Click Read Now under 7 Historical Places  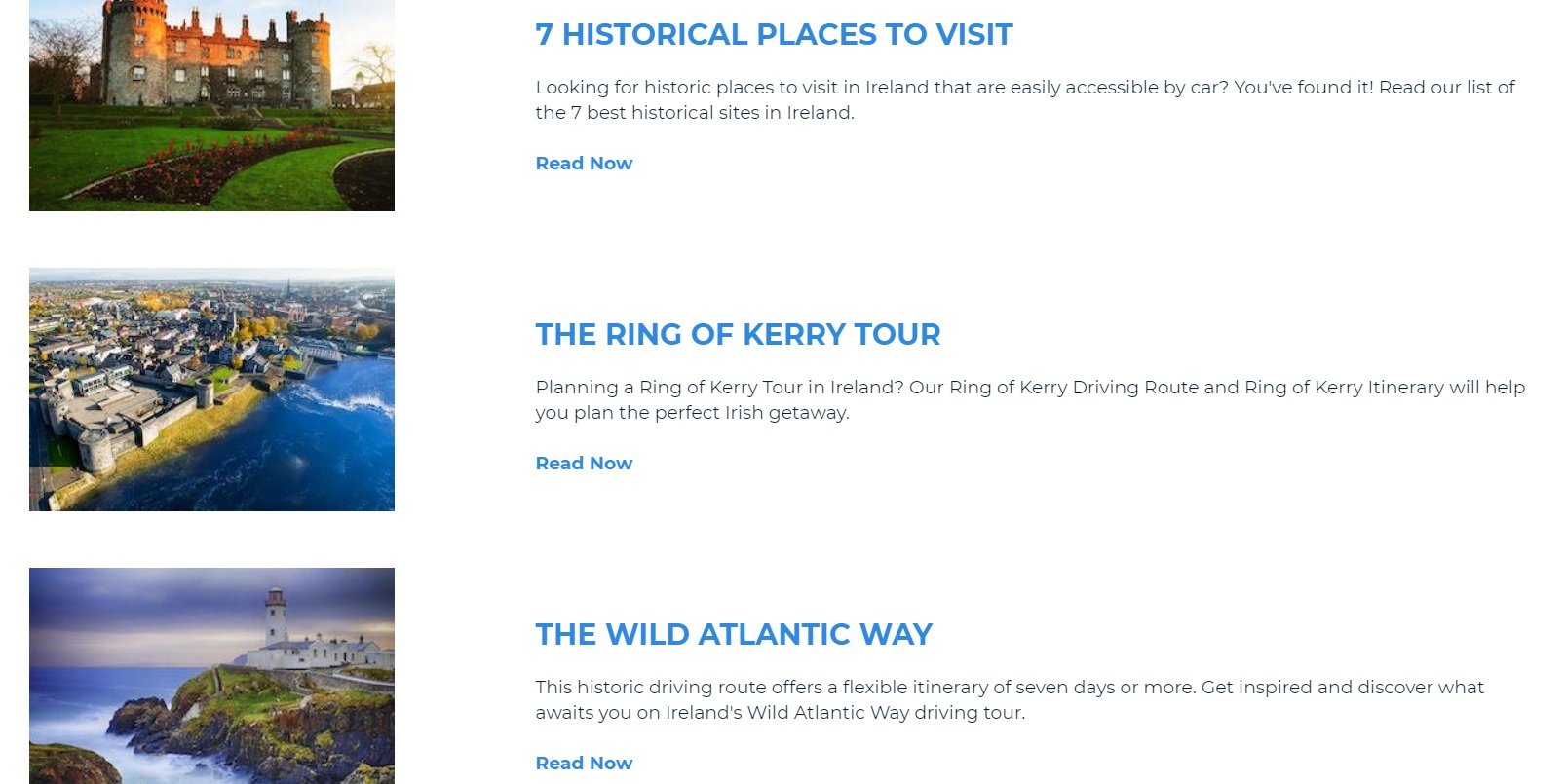(584, 164)
